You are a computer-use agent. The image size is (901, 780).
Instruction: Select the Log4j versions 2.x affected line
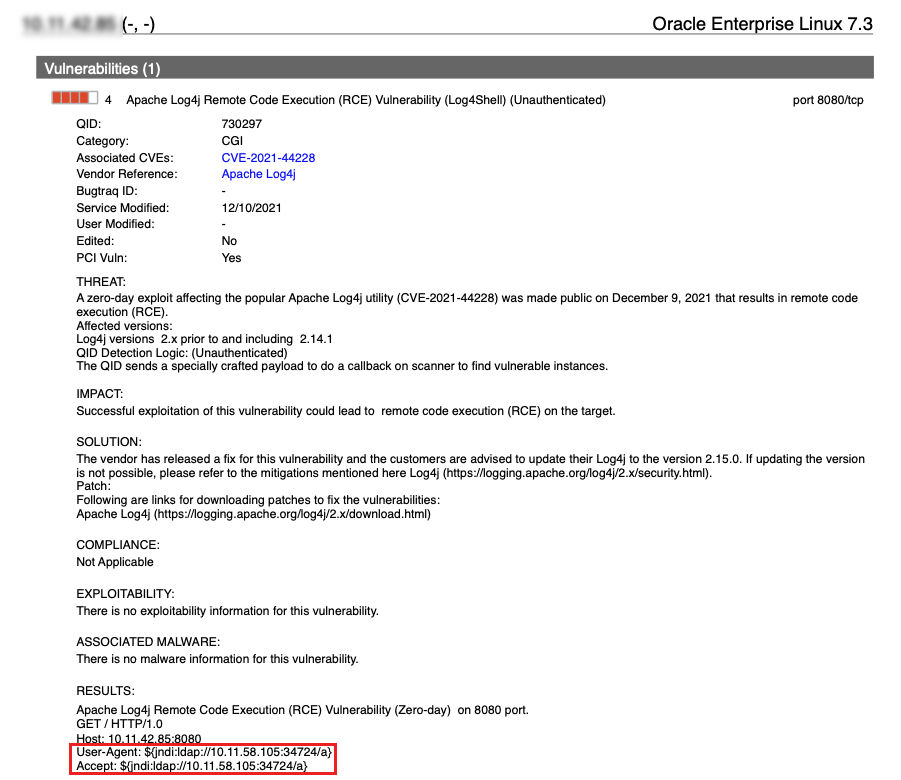coord(205,339)
